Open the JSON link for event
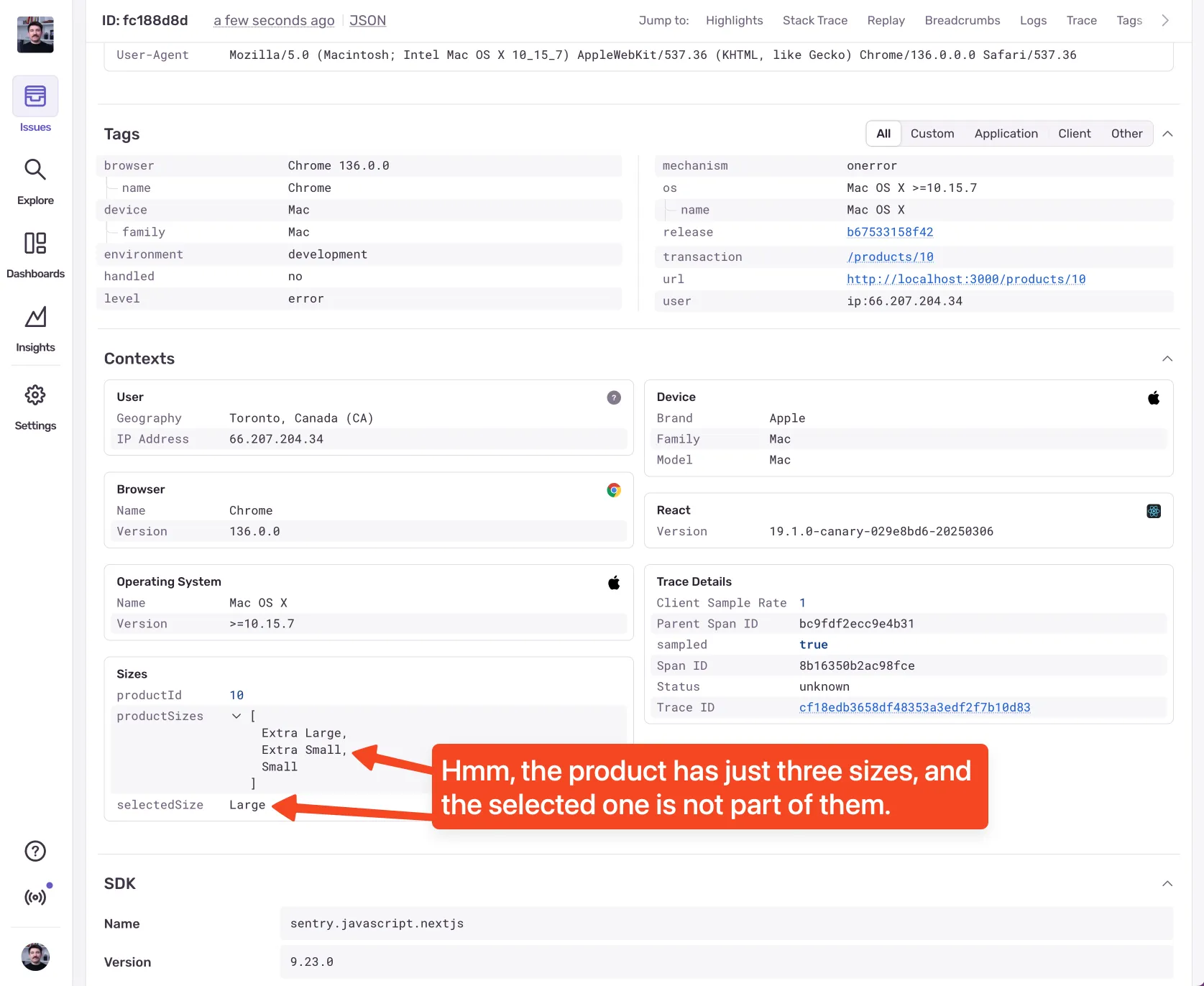Image resolution: width=1204 pixels, height=986 pixels. pyautogui.click(x=367, y=21)
